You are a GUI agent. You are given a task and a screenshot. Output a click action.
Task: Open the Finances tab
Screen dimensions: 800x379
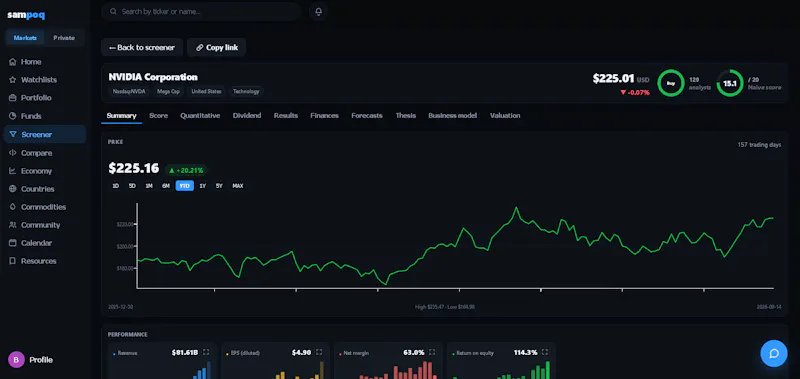pyautogui.click(x=324, y=116)
